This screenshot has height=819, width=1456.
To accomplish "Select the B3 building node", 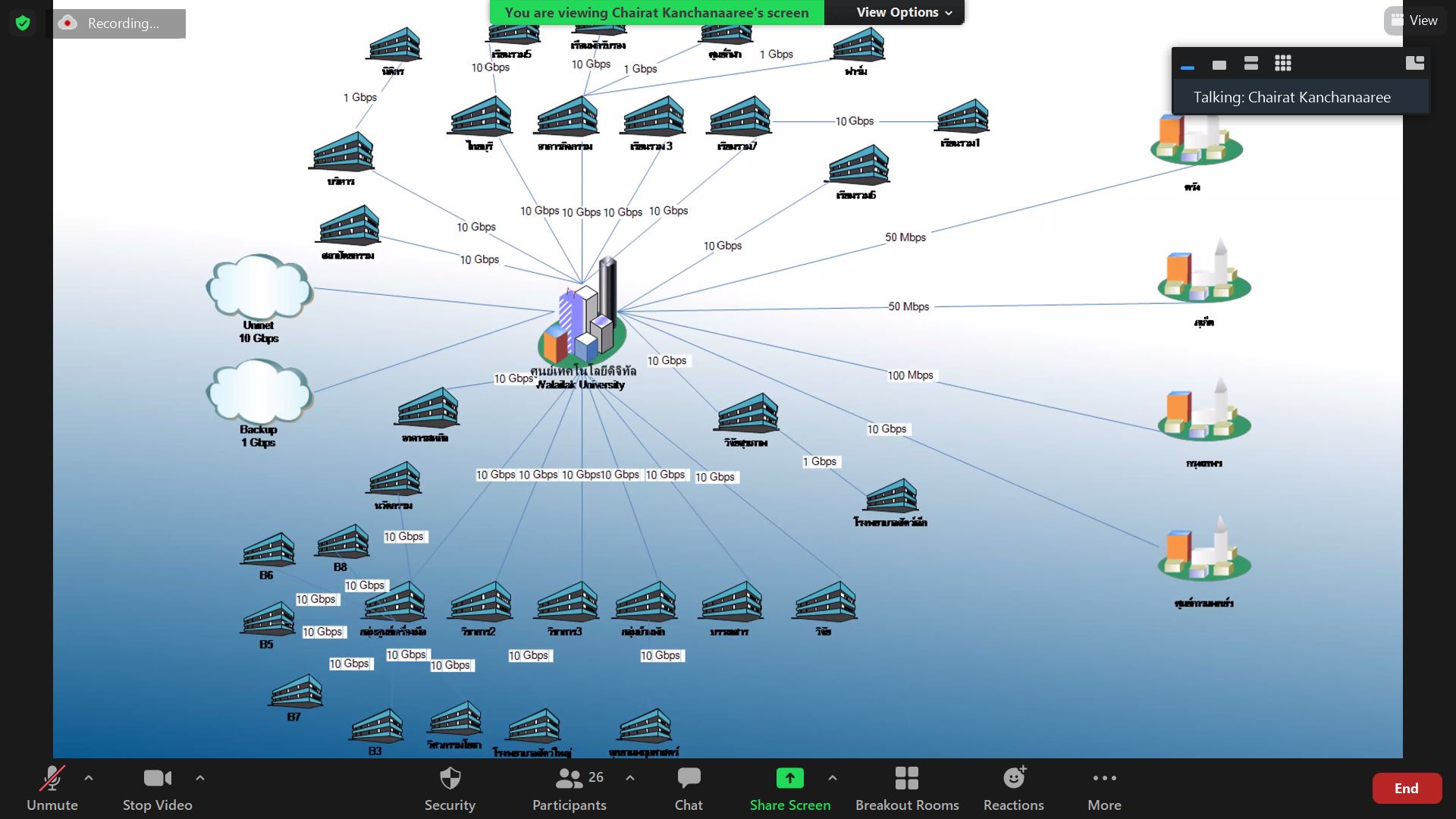I will 376,726.
